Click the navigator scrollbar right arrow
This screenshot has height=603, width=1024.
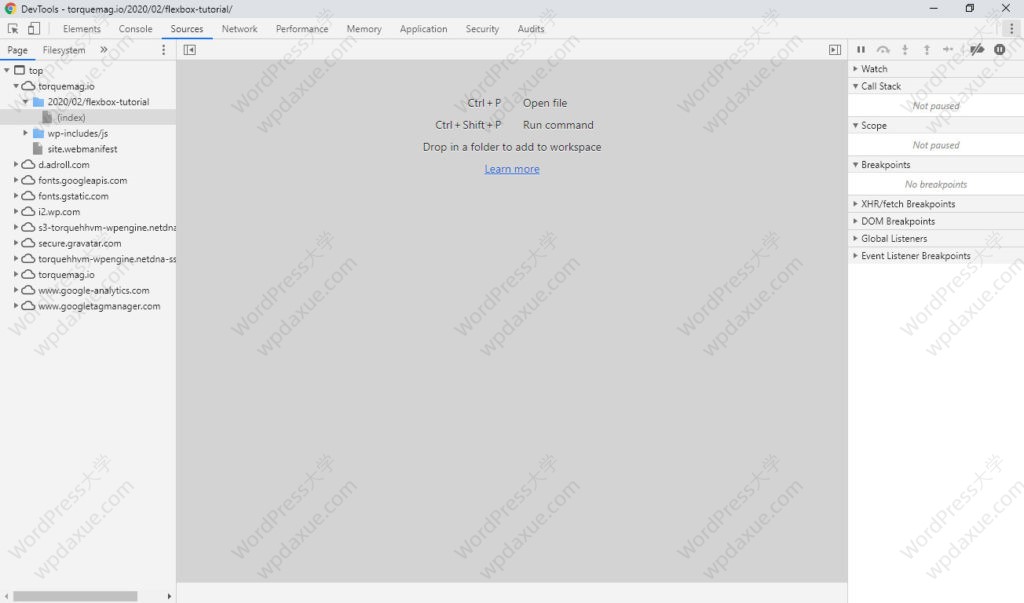pos(169,596)
